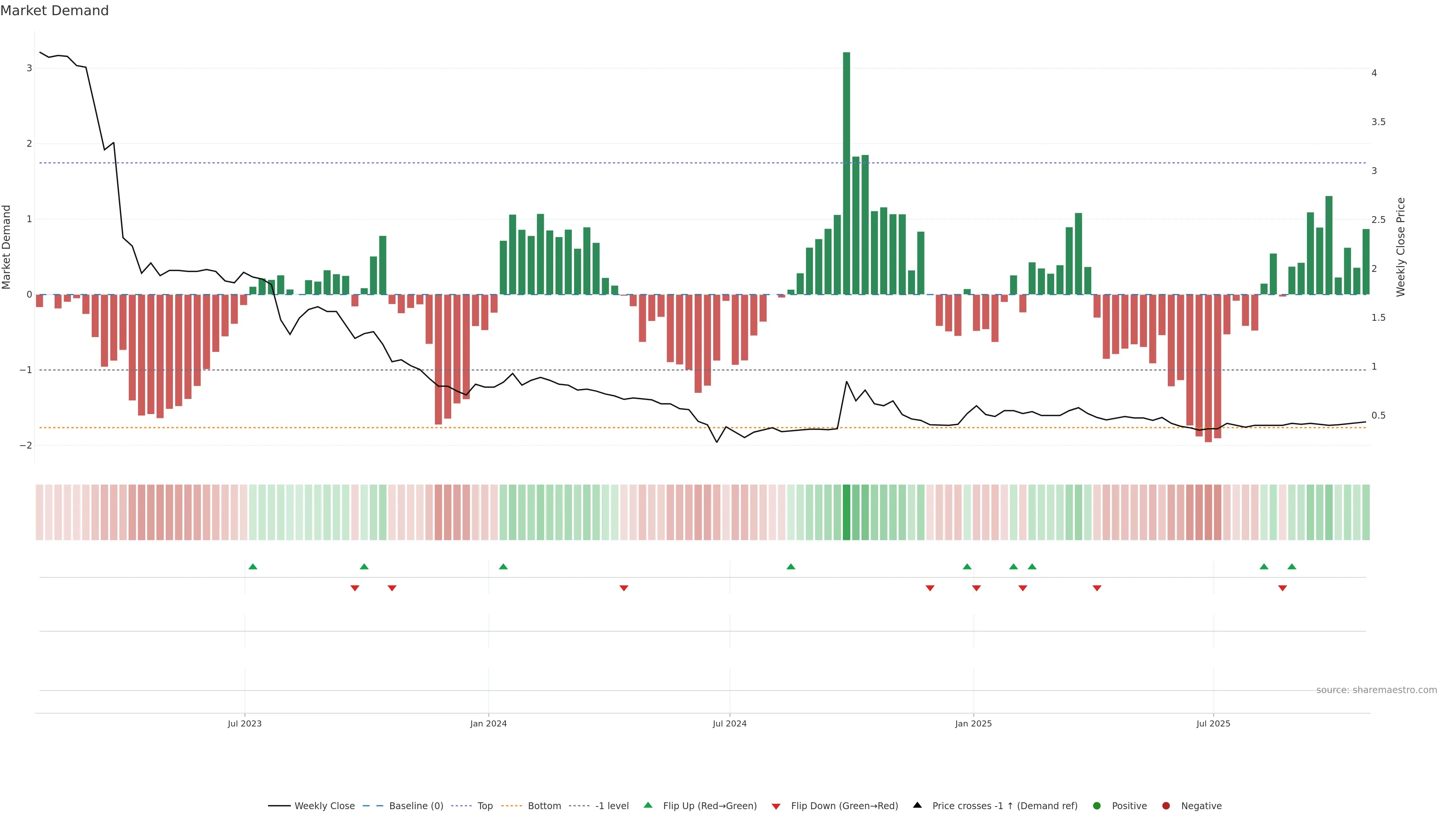Click the green Flip Up legend triangle
This screenshot has height=819, width=1456.
(x=648, y=805)
